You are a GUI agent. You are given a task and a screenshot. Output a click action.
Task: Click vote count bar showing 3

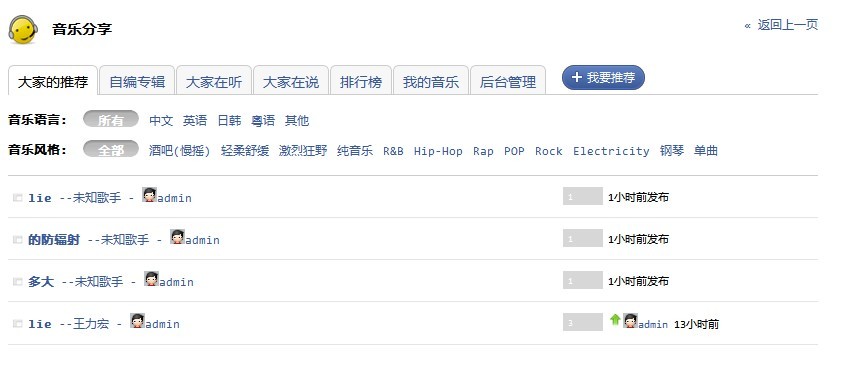click(x=583, y=322)
